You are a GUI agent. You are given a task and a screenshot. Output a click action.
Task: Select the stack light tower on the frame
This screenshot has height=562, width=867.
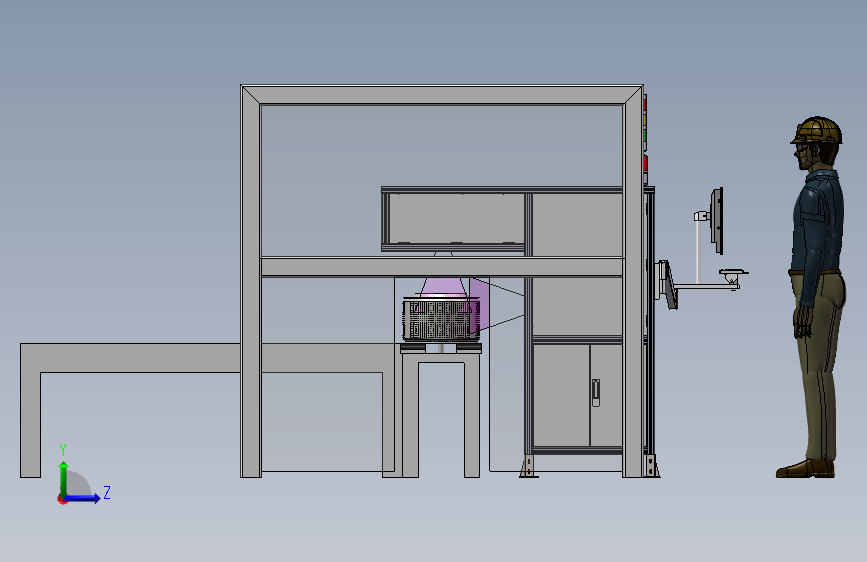pos(645,139)
